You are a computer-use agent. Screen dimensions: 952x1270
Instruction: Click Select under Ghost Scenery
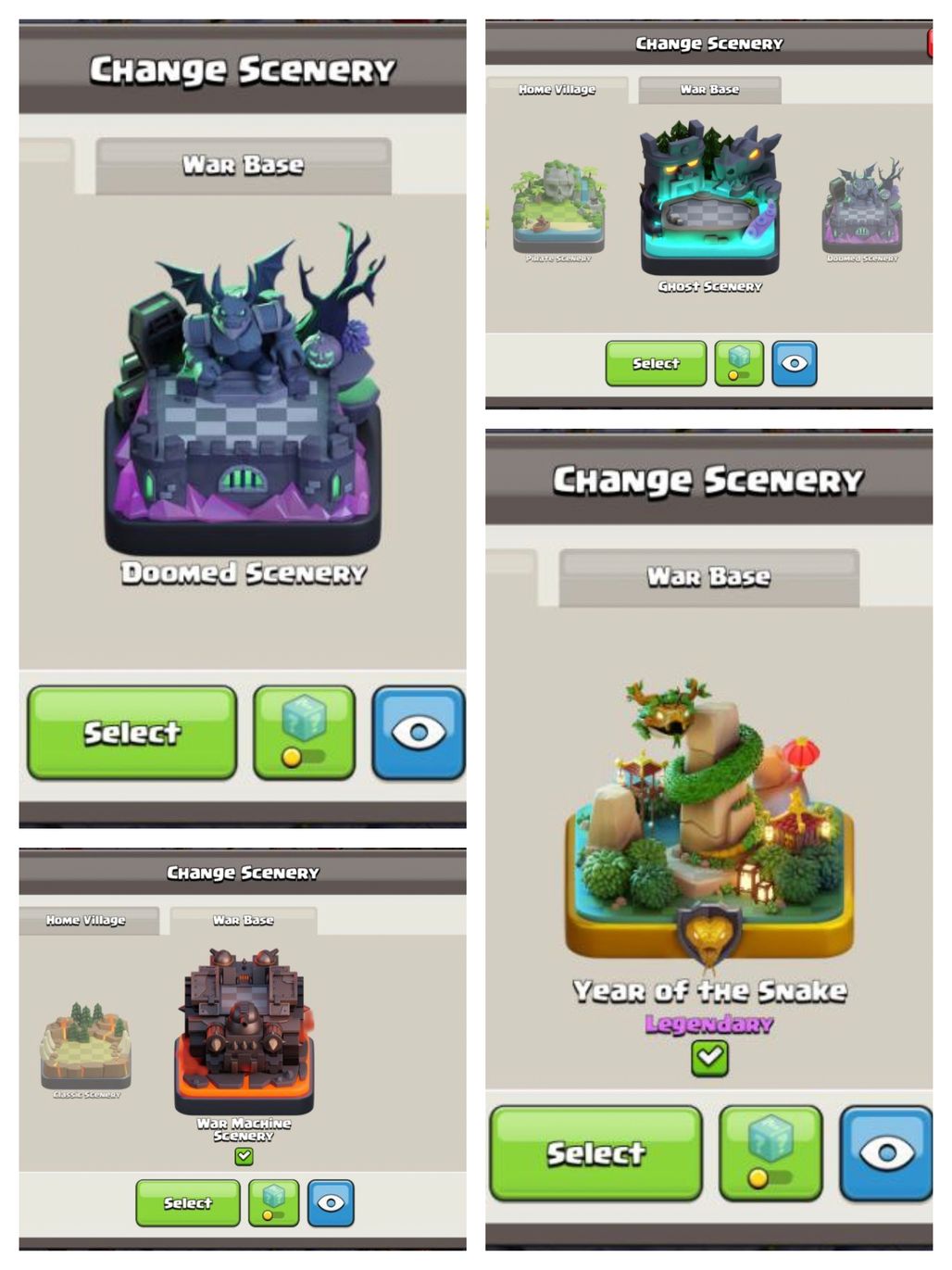[x=656, y=363]
